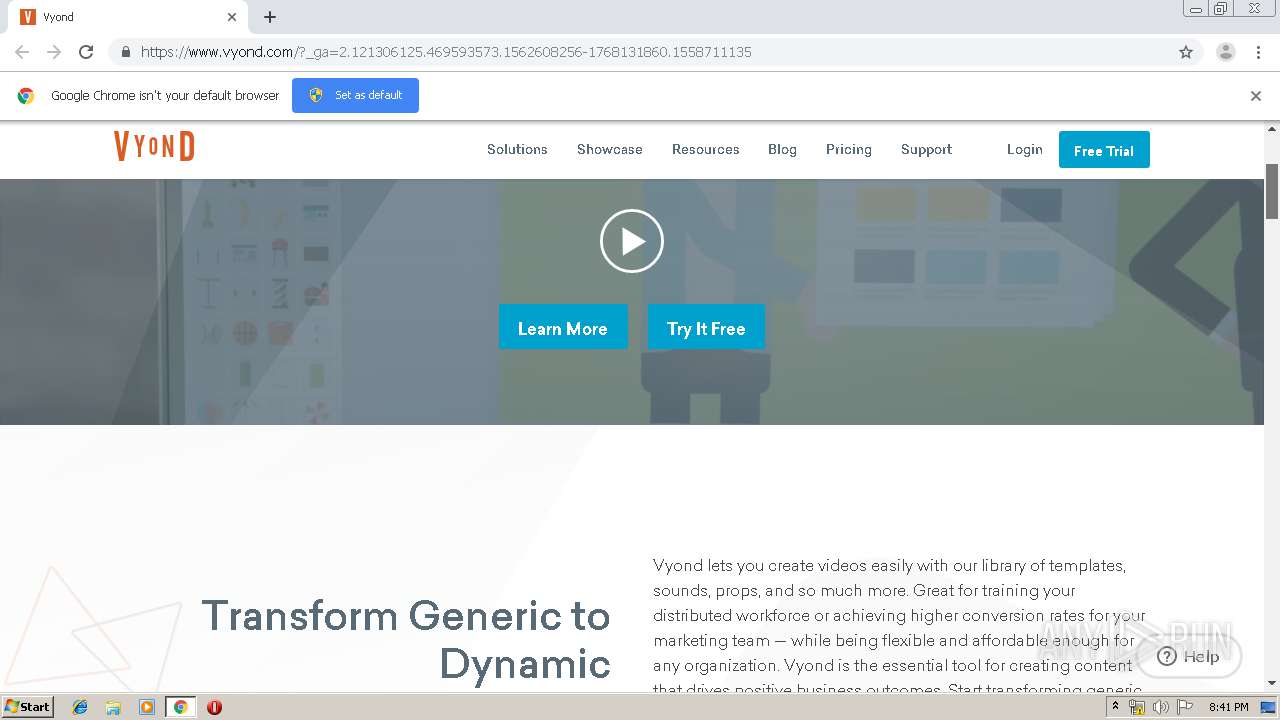Click the 'Transform Generic to Dynamic' heading
The width and height of the screenshot is (1280, 720).
[406, 639]
